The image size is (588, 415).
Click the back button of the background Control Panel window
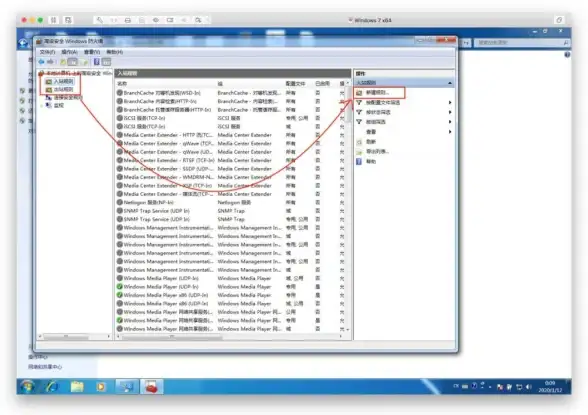24,43
